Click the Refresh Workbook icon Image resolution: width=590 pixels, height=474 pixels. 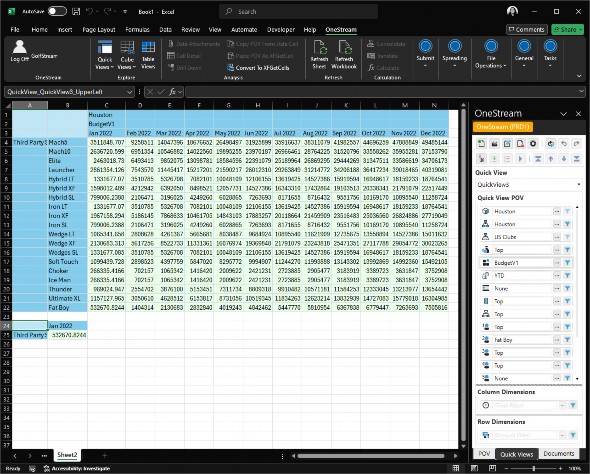click(x=344, y=48)
